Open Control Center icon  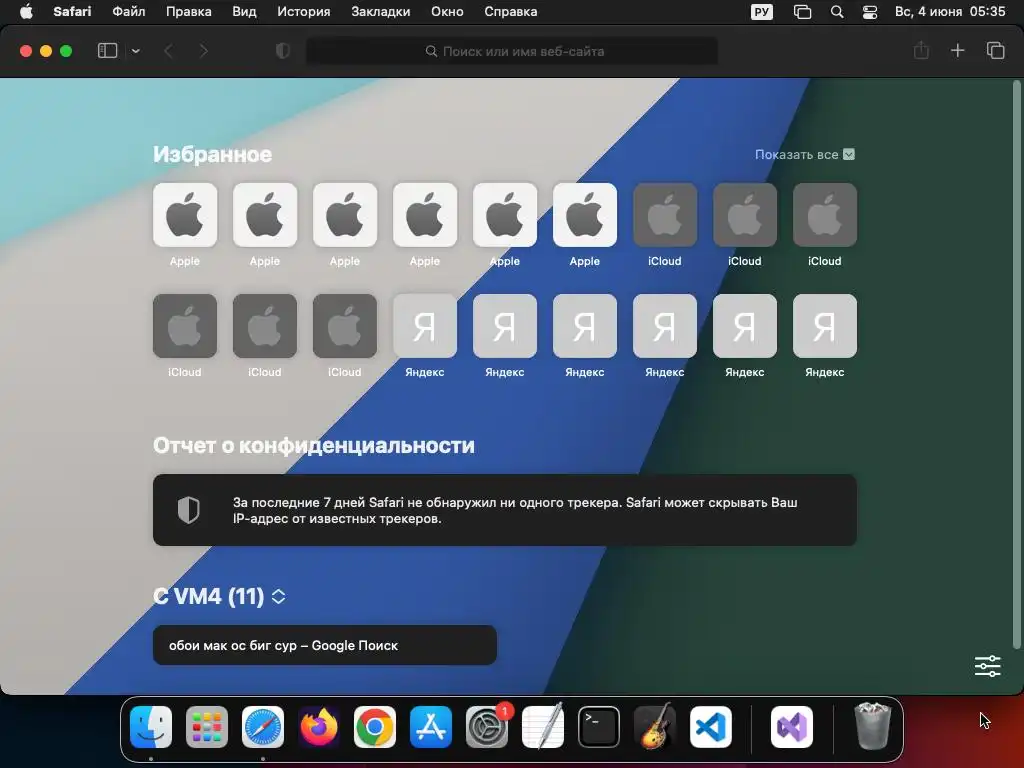coord(870,12)
